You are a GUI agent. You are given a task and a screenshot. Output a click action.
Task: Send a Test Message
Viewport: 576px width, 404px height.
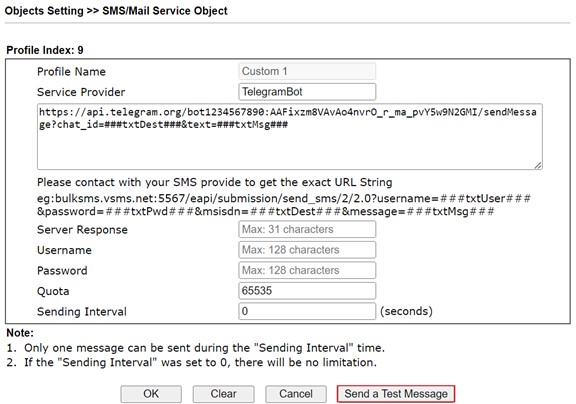(x=396, y=394)
